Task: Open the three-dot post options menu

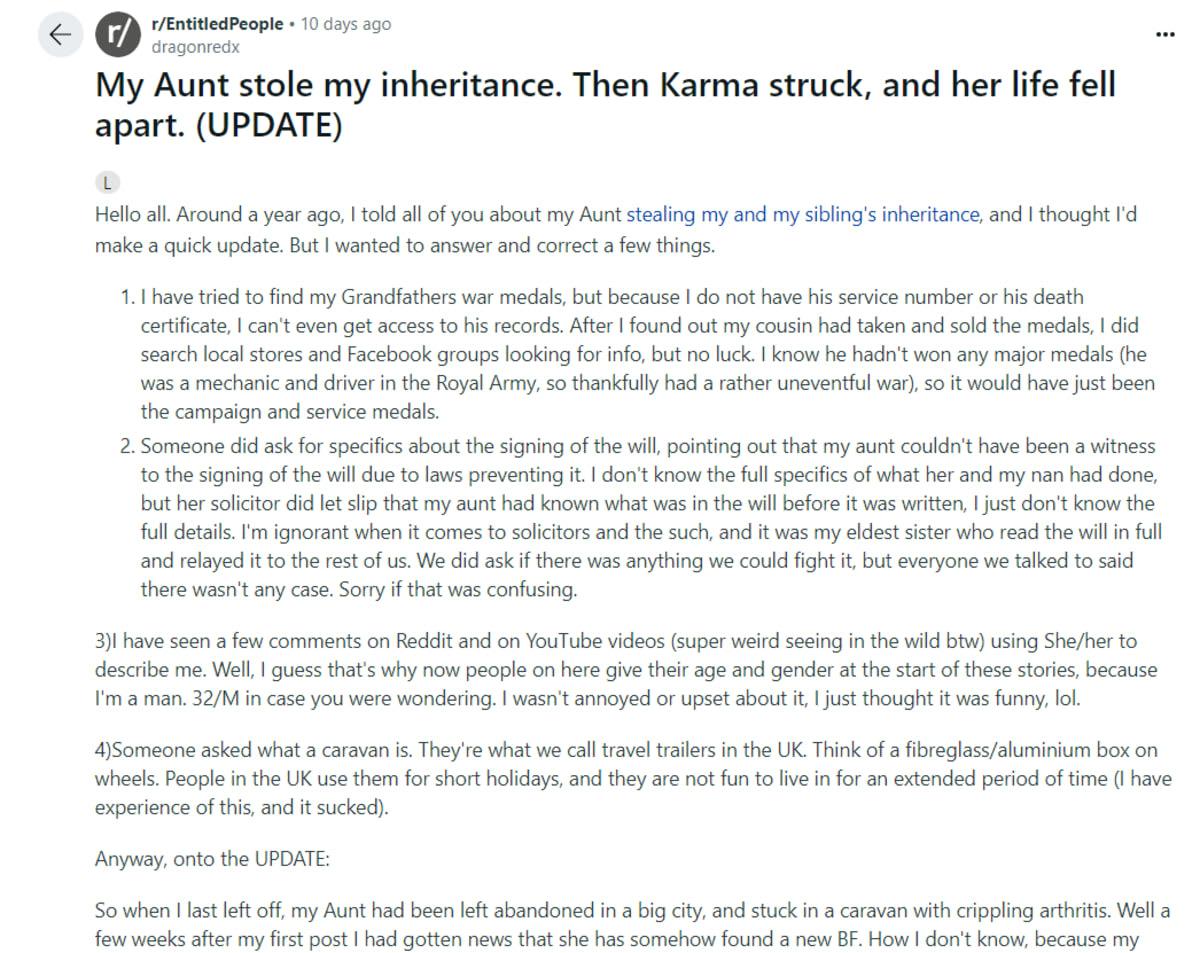Action: coord(1165,34)
